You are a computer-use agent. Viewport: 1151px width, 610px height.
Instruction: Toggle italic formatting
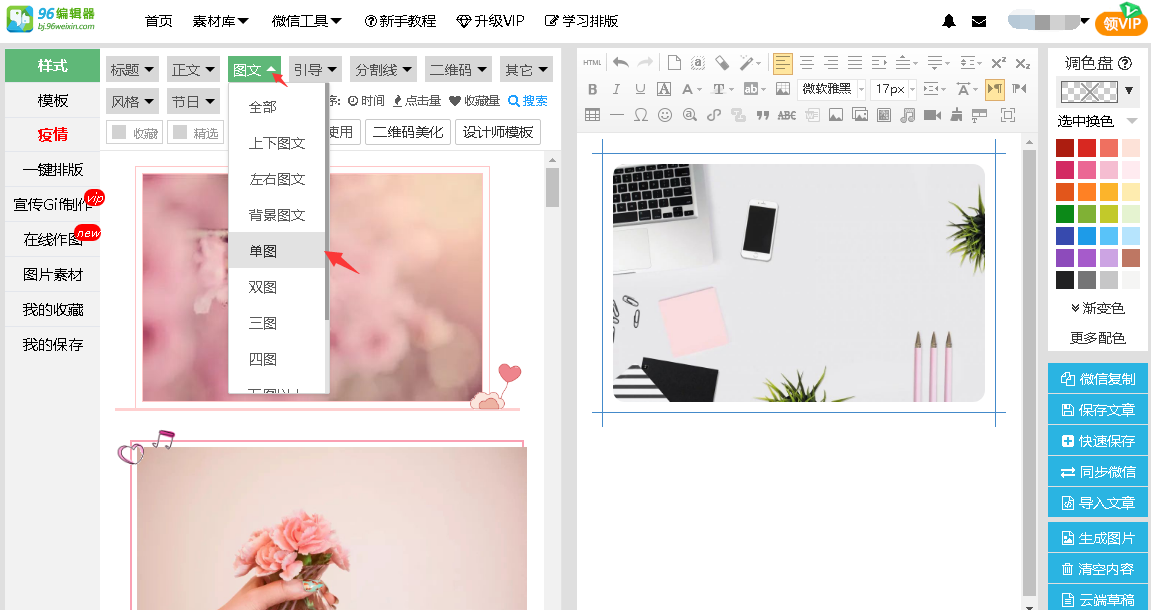pyautogui.click(x=616, y=89)
